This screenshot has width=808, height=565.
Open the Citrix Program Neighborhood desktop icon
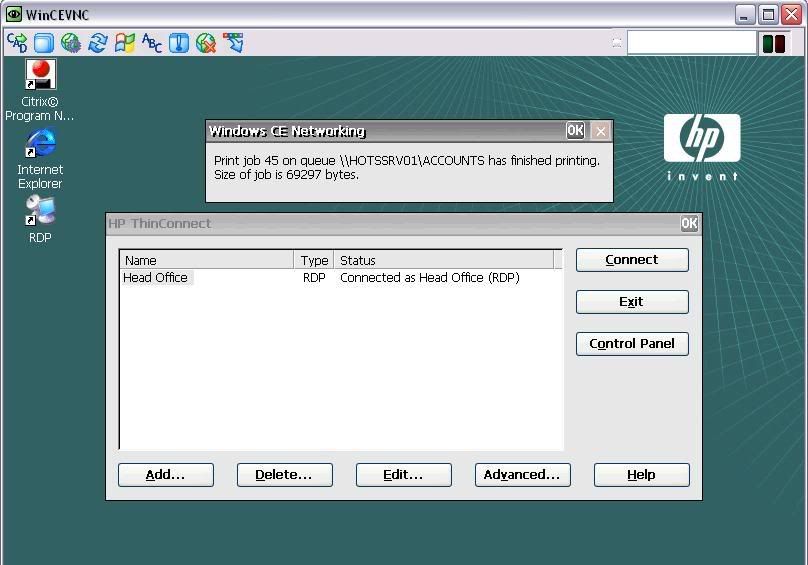pyautogui.click(x=40, y=91)
